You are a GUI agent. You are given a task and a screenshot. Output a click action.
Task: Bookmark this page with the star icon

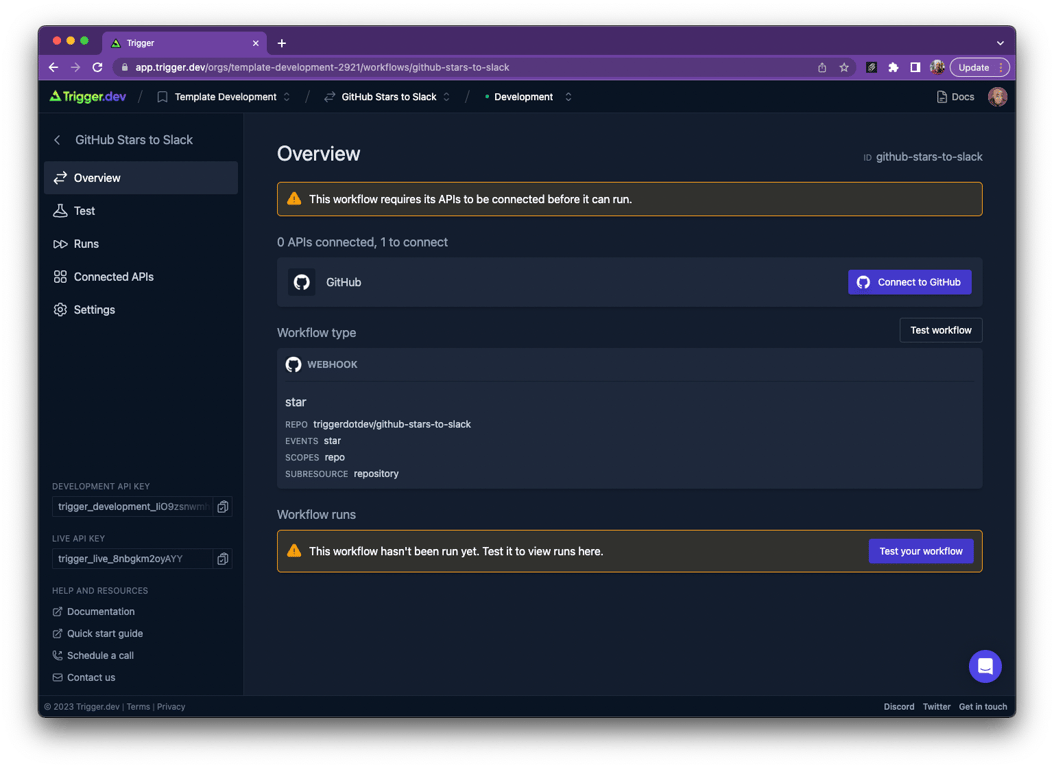[844, 67]
